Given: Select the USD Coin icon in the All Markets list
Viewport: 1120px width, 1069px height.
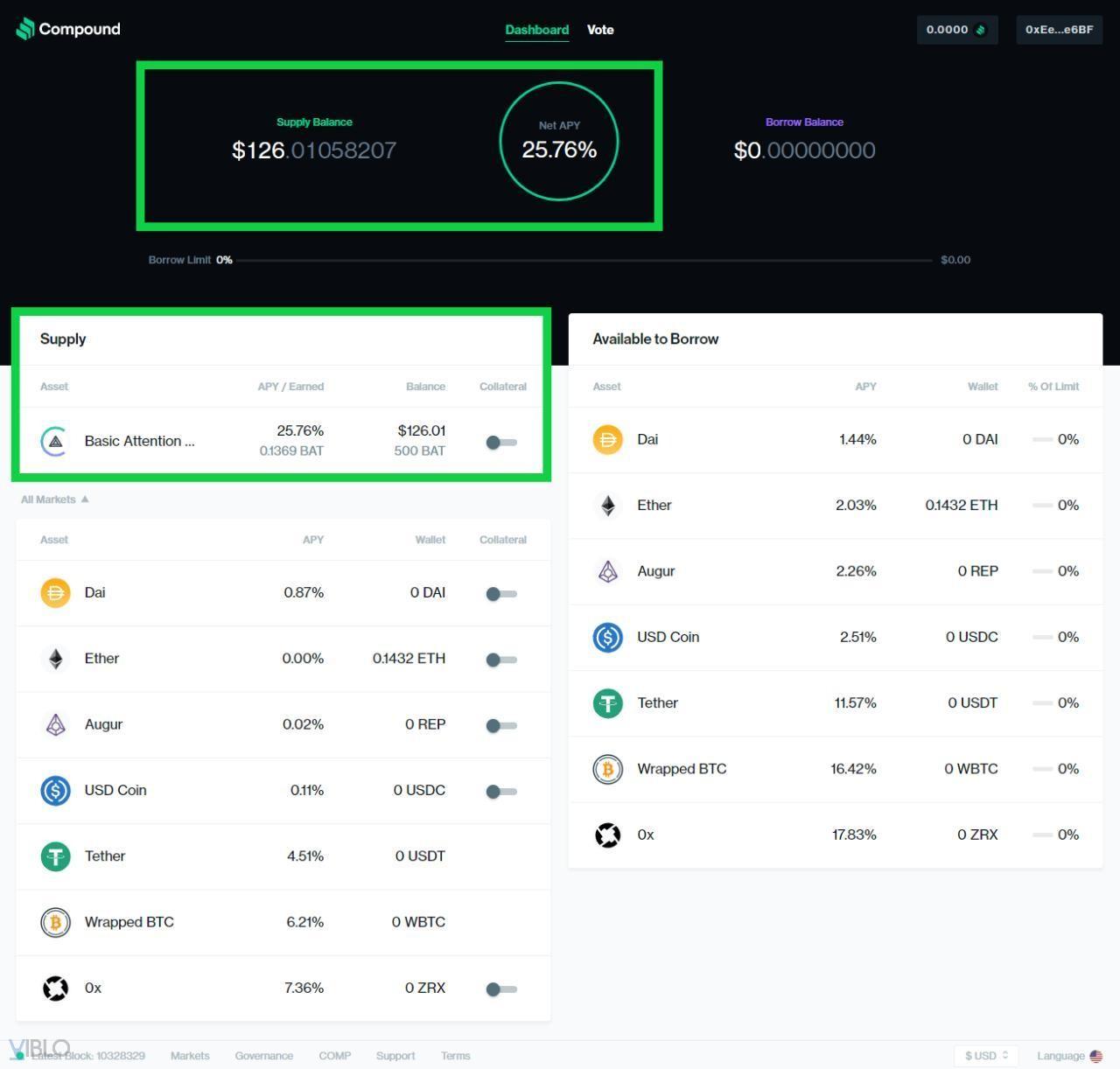Looking at the screenshot, I should pyautogui.click(x=55, y=790).
